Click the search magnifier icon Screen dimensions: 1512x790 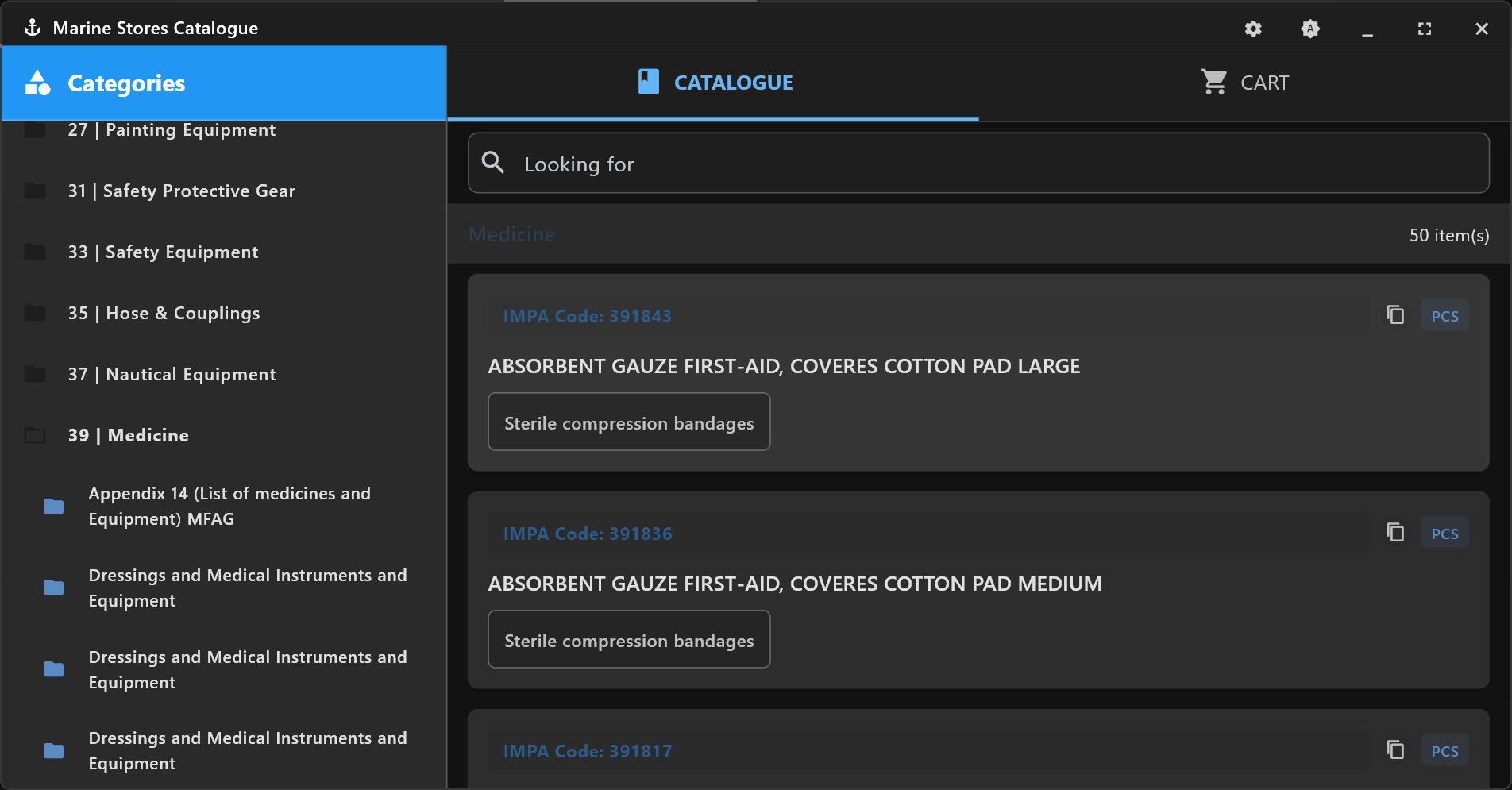tap(493, 163)
